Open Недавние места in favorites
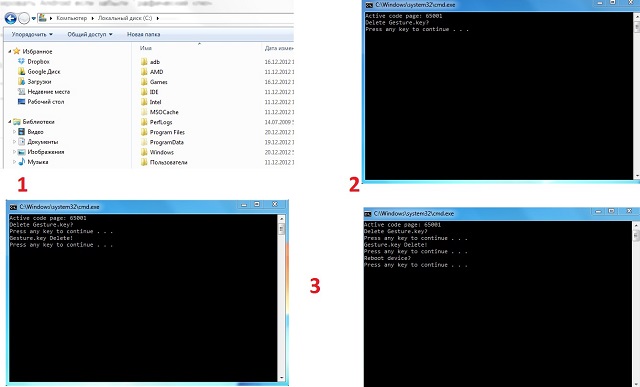This screenshot has height=387, width=640. coord(49,92)
